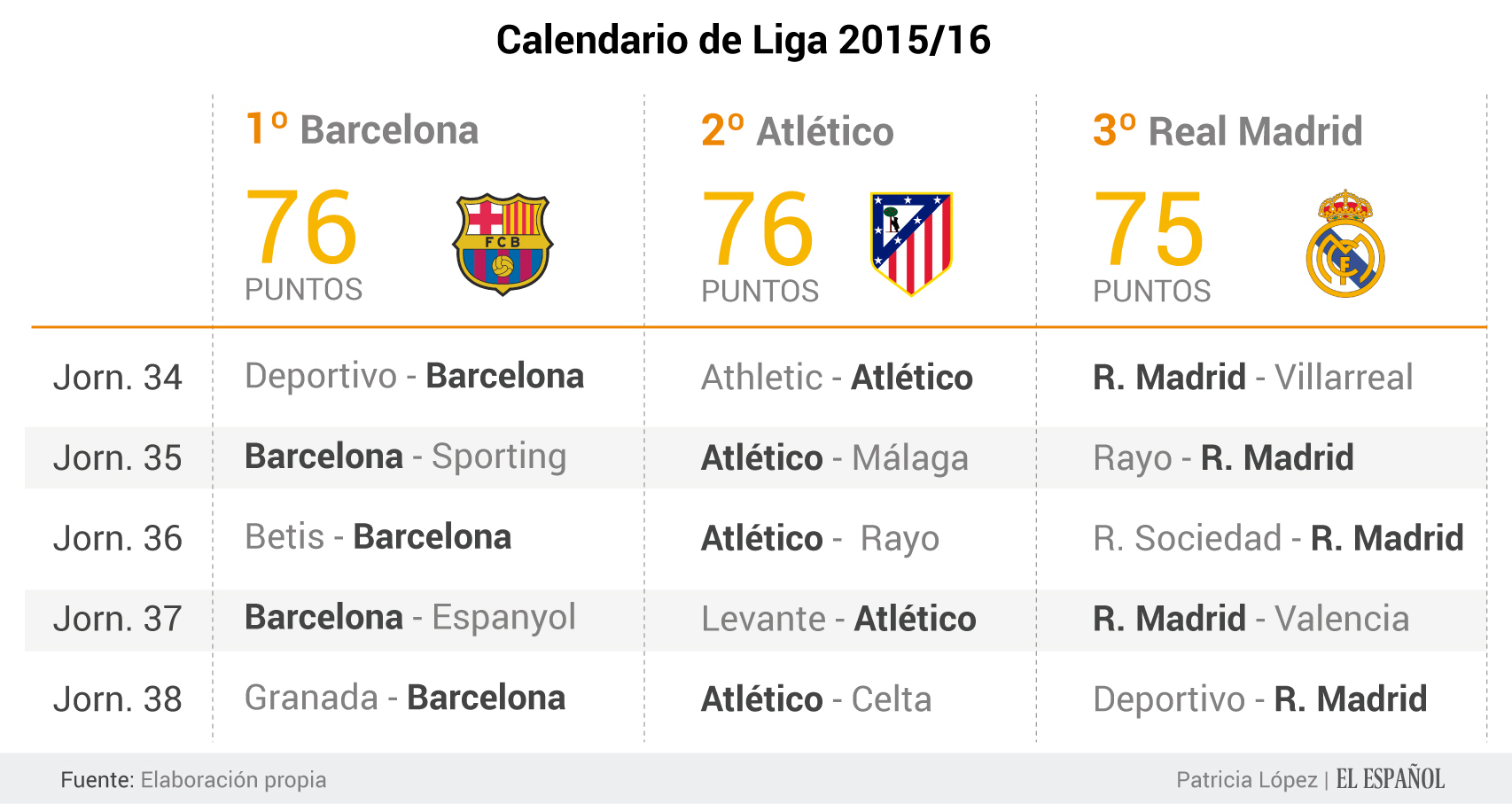Click the 'Jorn. 38' row label
This screenshot has width=1512, height=804.
pos(118,699)
